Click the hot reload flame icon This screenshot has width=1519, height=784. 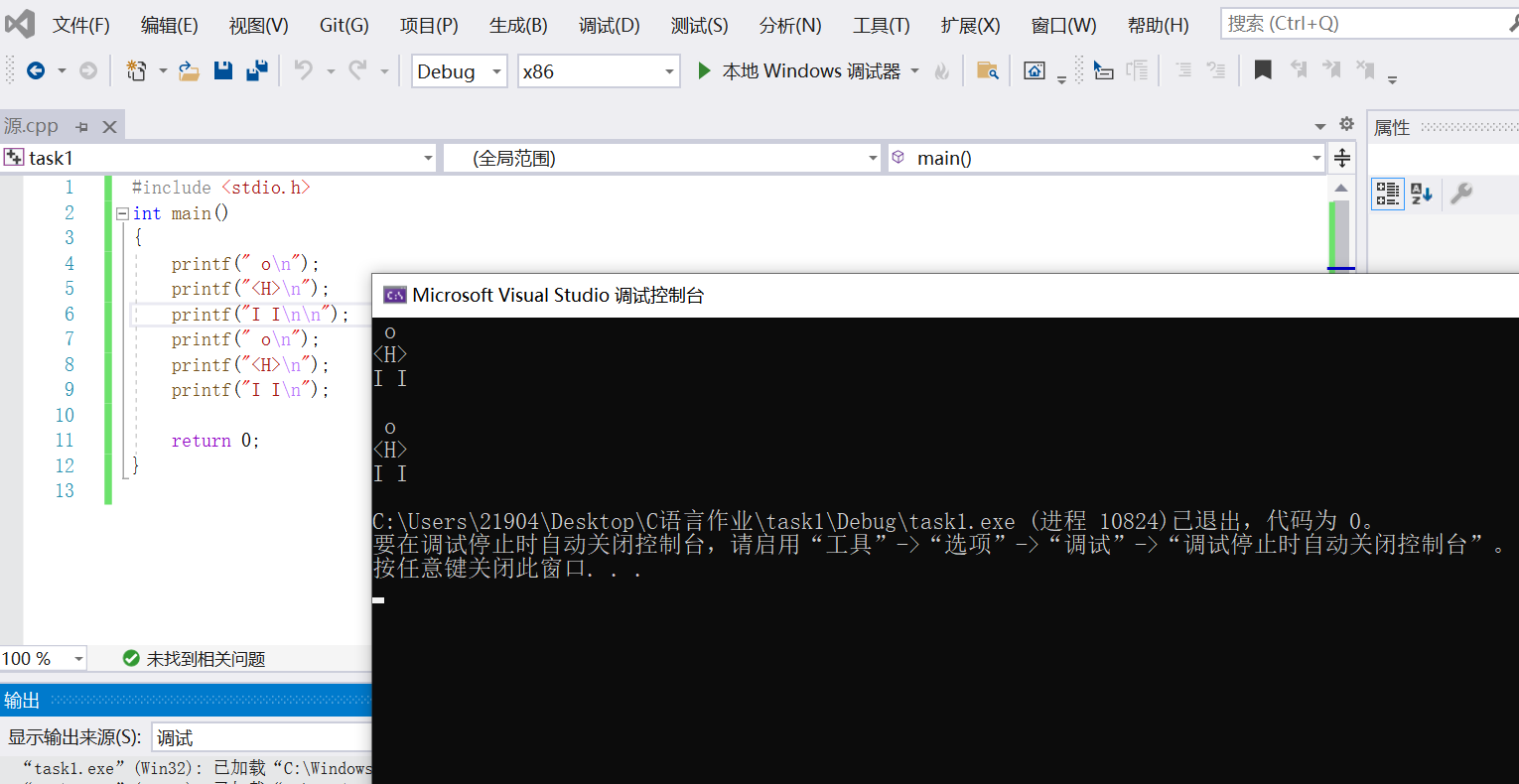(942, 71)
